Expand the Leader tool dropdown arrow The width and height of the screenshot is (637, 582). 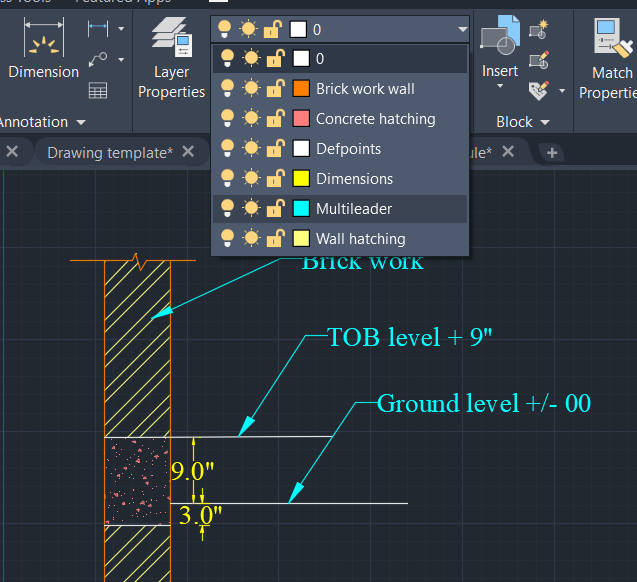[x=121, y=60]
